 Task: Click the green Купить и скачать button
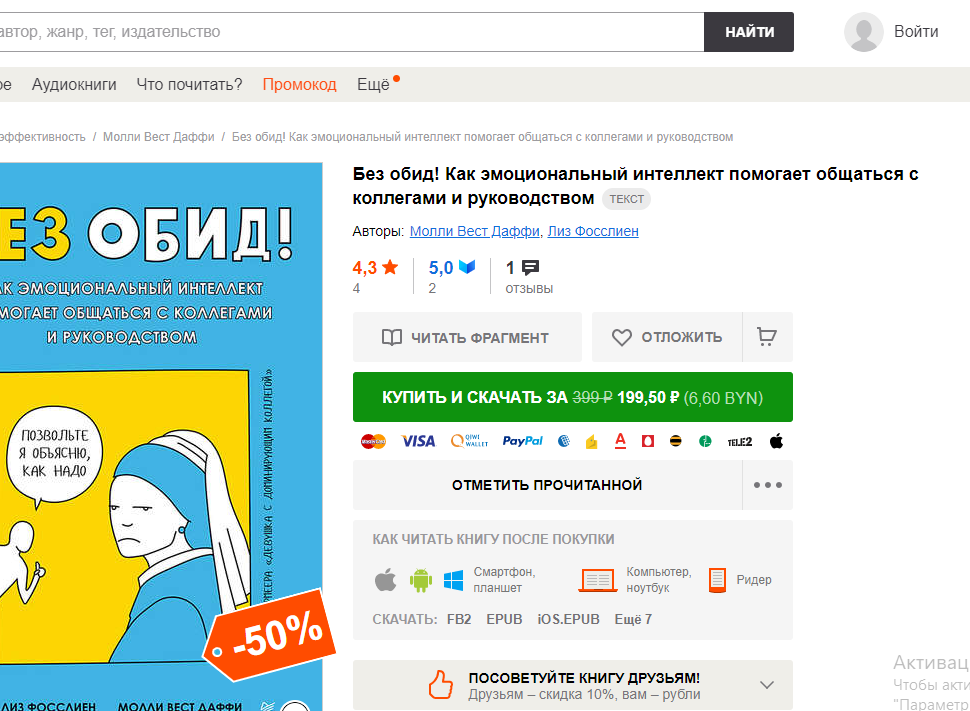point(573,397)
